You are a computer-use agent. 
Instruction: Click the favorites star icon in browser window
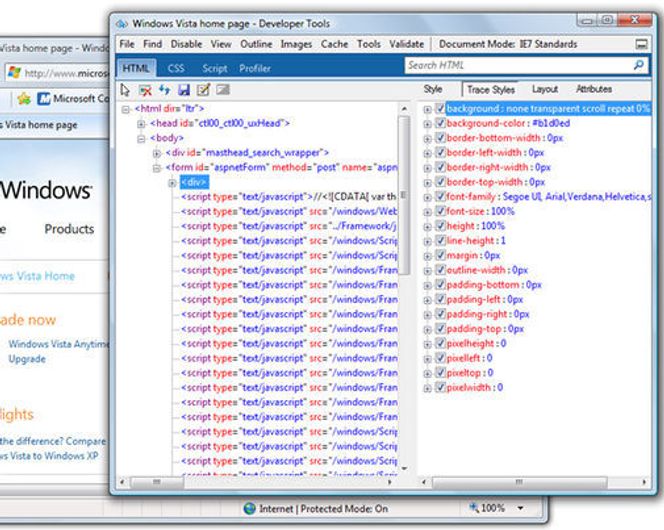[x=24, y=99]
